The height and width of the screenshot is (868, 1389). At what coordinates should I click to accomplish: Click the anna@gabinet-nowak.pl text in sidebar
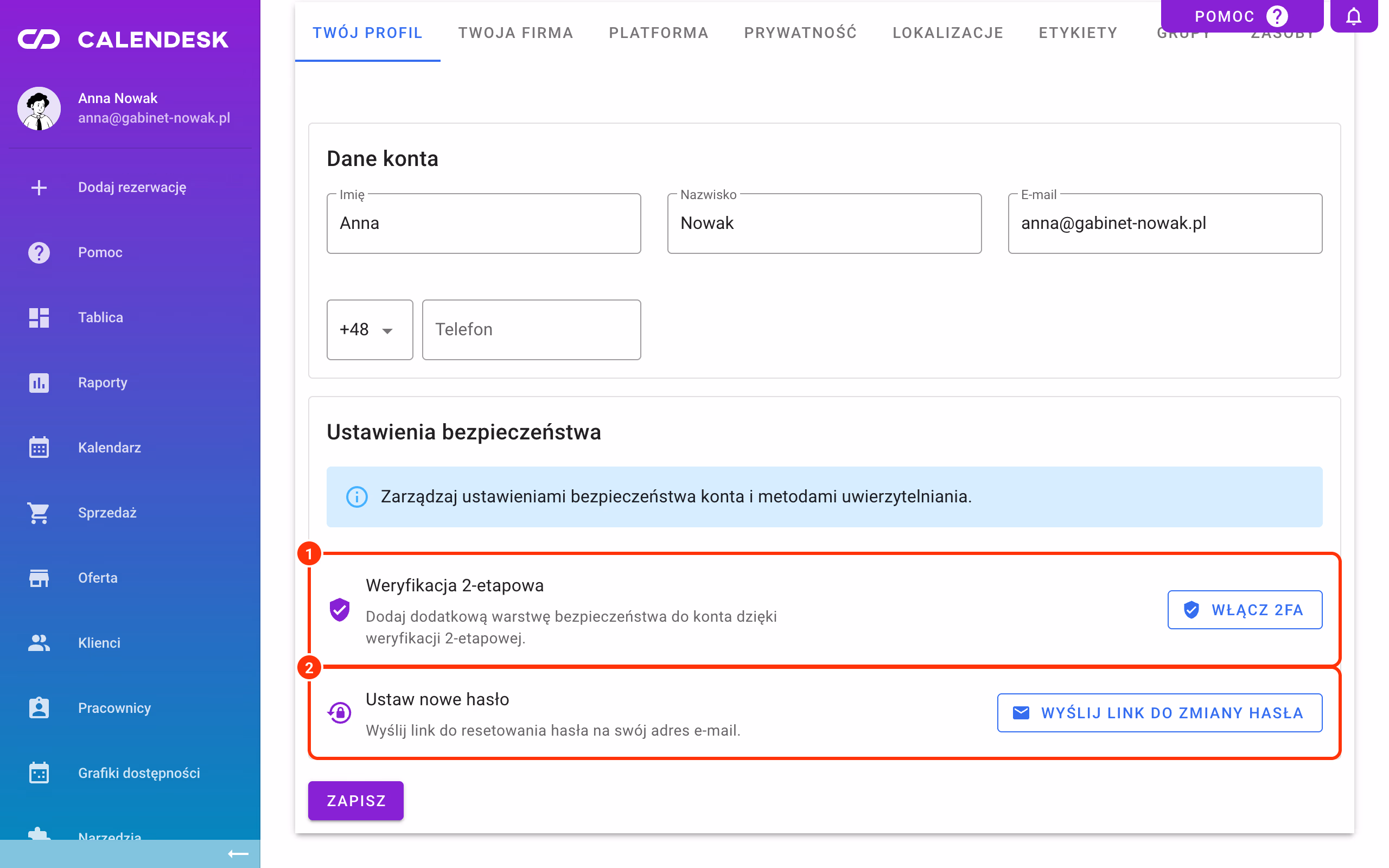coord(154,118)
